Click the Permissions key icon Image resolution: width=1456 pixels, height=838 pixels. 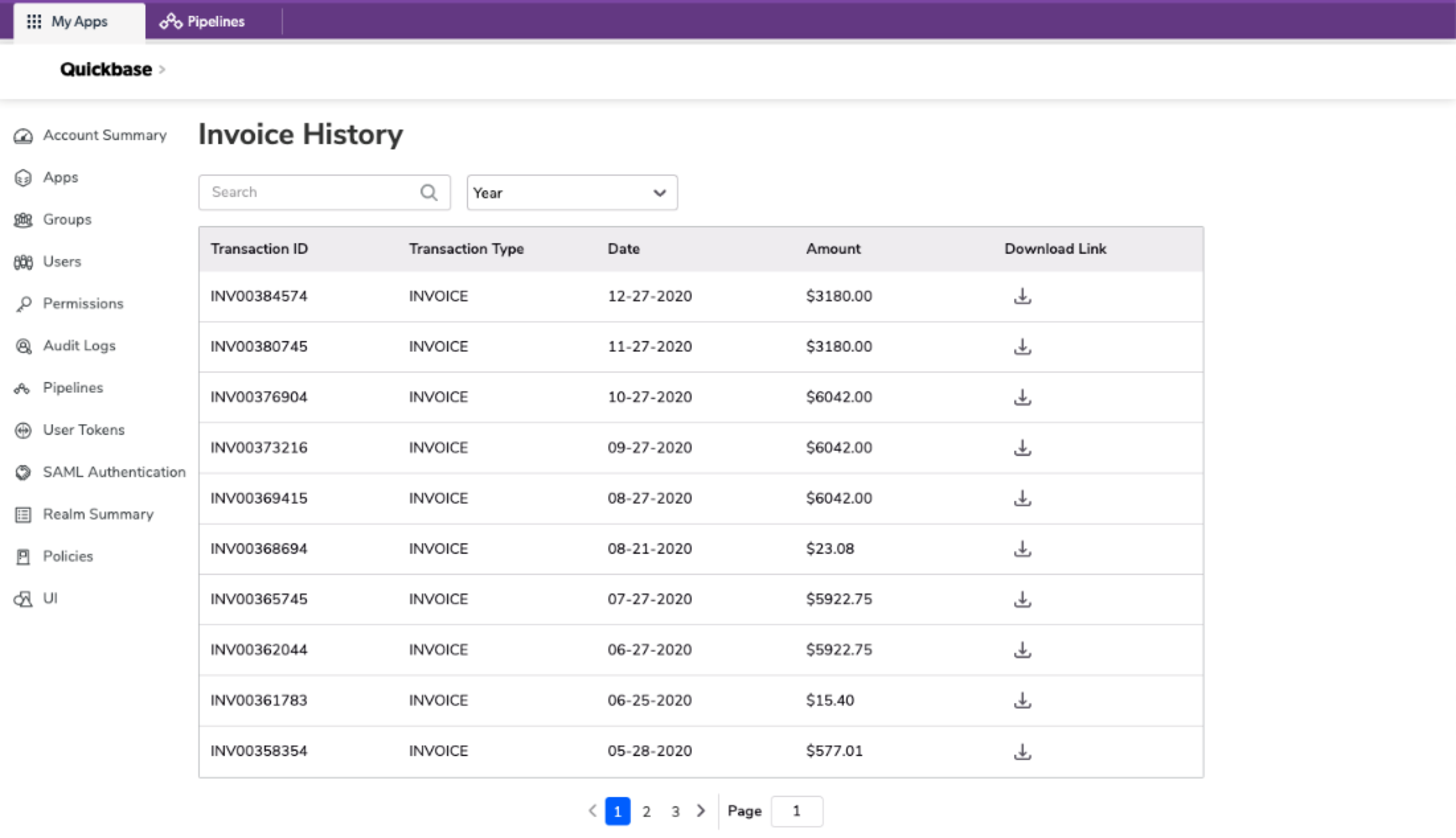23,304
